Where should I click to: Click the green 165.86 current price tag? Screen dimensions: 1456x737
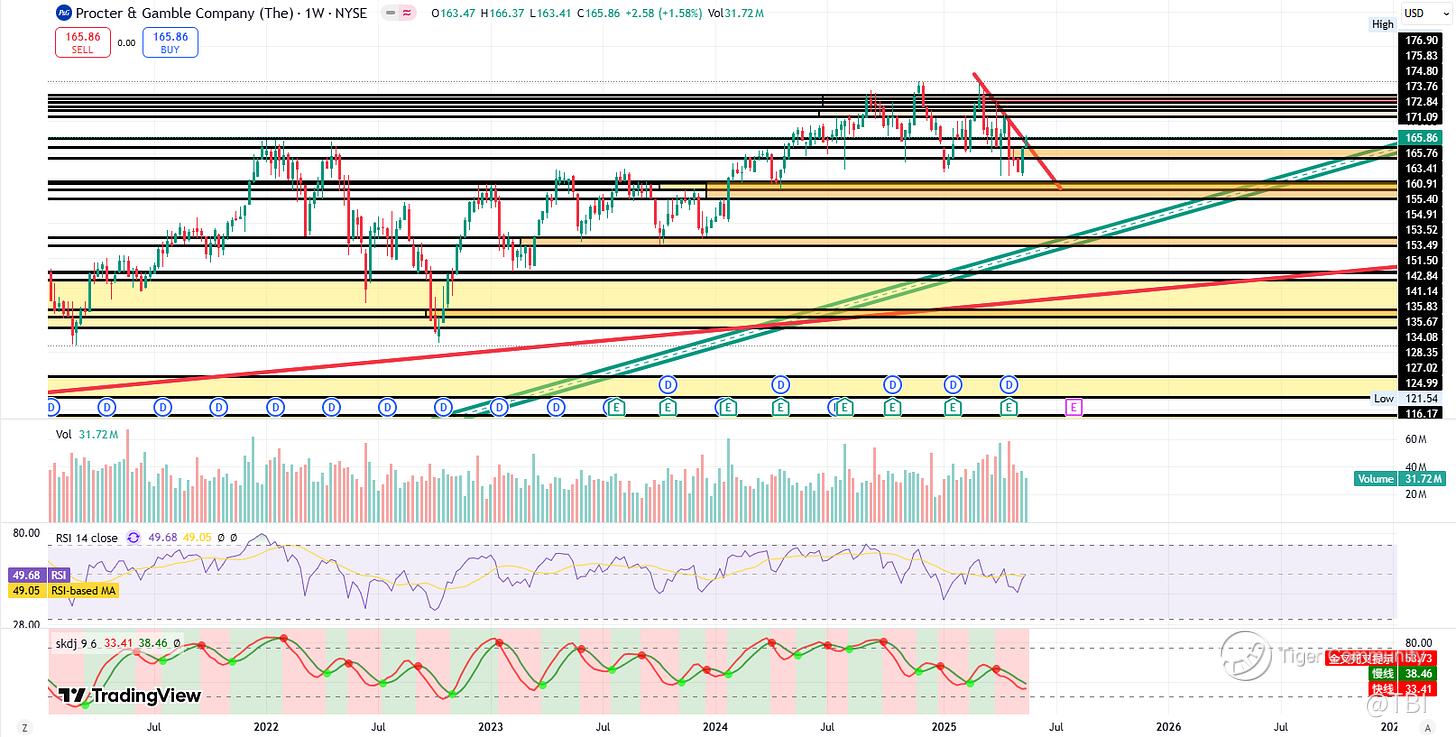pos(1422,137)
